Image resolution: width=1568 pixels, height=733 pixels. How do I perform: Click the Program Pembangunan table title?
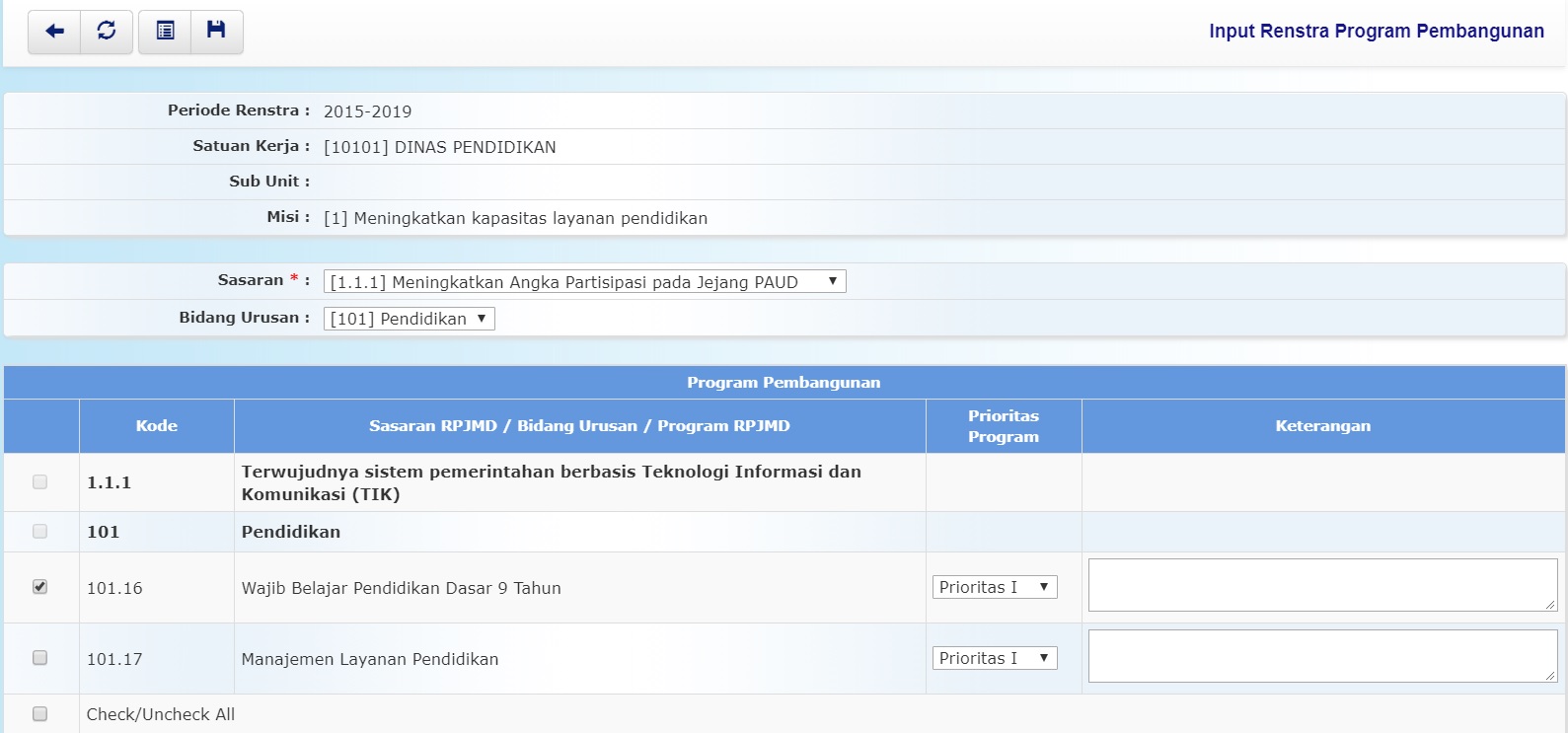784,383
